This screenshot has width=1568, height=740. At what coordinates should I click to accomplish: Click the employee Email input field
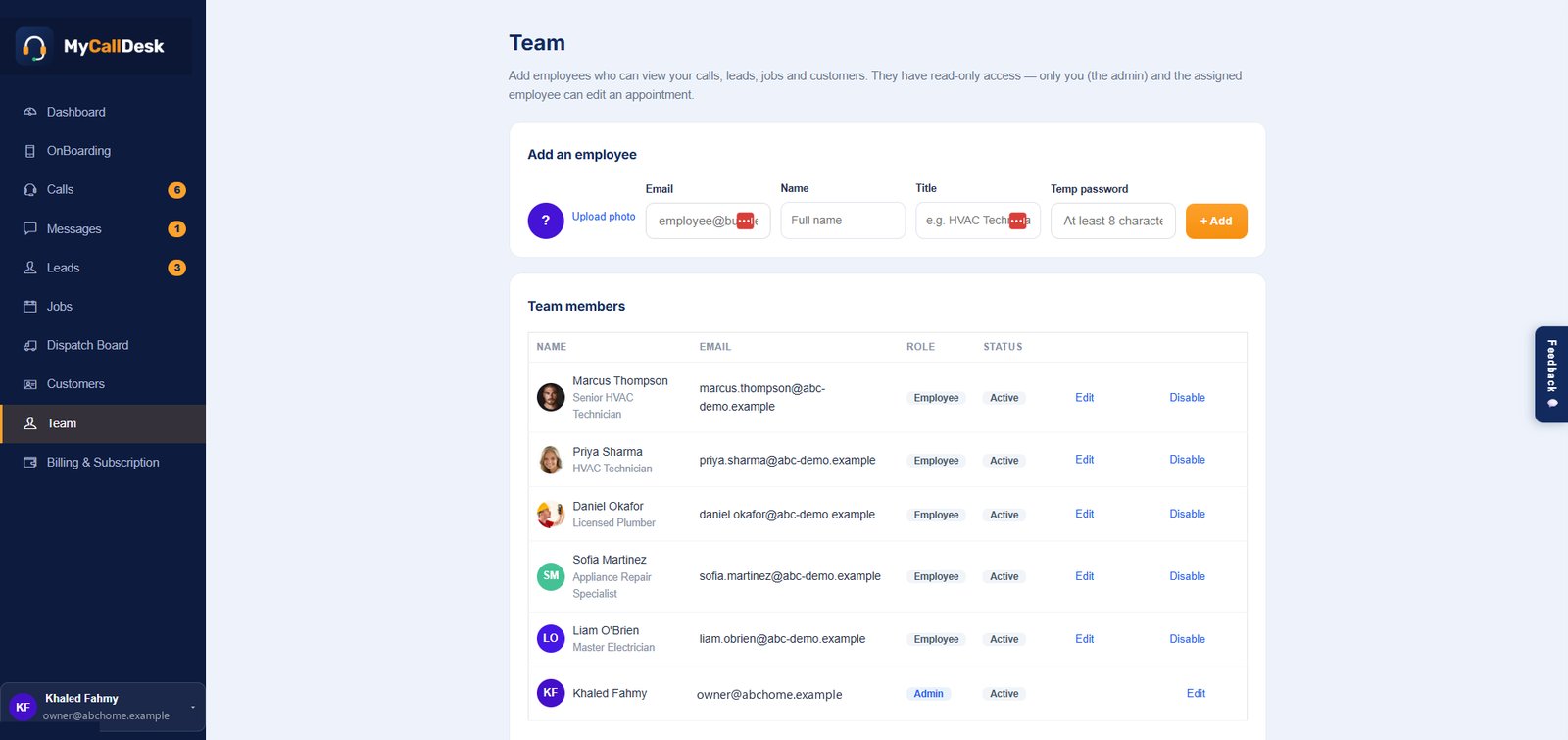point(708,222)
